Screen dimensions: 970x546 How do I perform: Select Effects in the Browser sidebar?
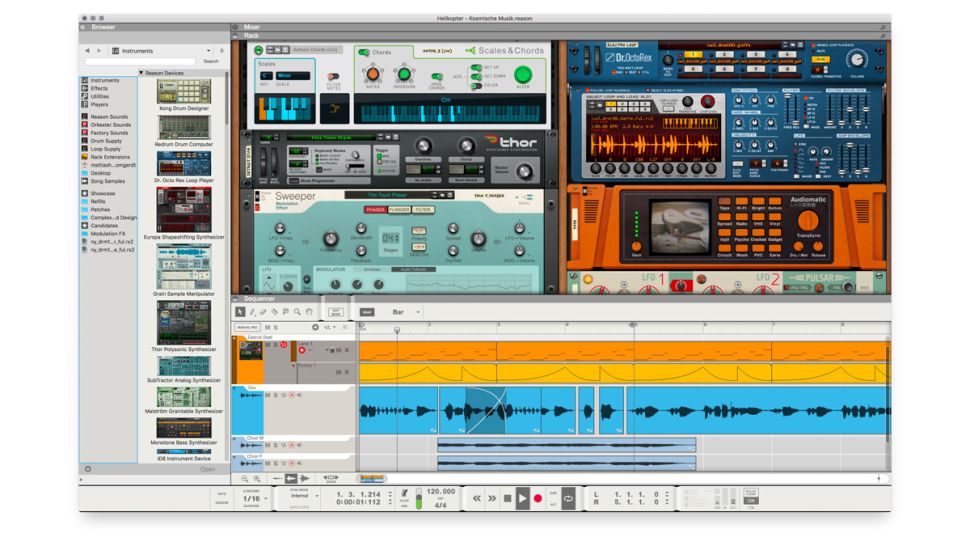pyautogui.click(x=99, y=88)
